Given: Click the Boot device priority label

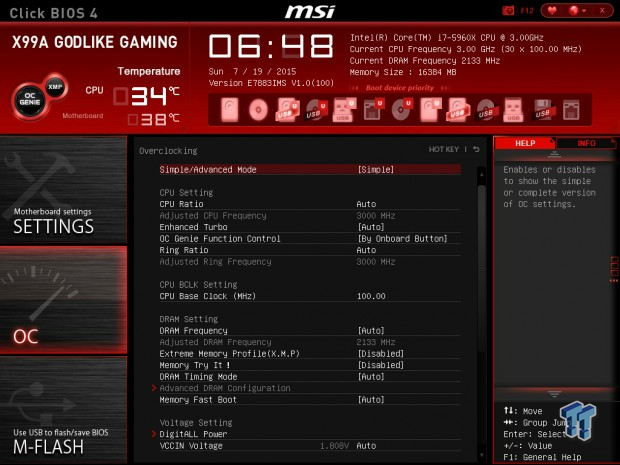Looking at the screenshot, I should pyautogui.click(x=399, y=88).
